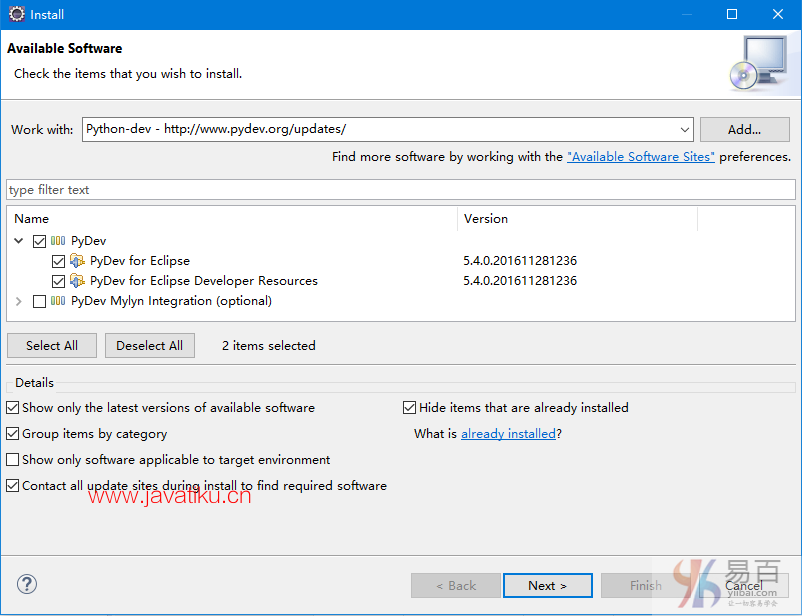Click the PyDev for Eclipse feature icon
The width and height of the screenshot is (802, 616).
pos(77,261)
